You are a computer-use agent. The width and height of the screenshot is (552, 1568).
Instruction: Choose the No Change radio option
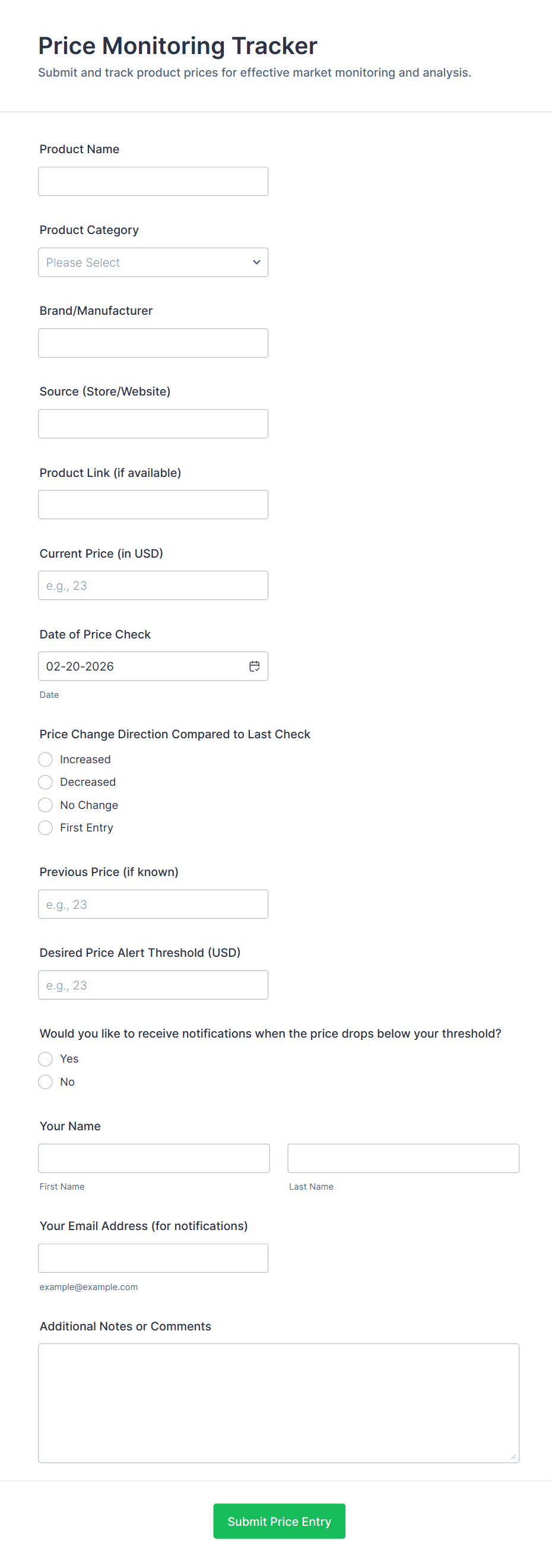46,805
